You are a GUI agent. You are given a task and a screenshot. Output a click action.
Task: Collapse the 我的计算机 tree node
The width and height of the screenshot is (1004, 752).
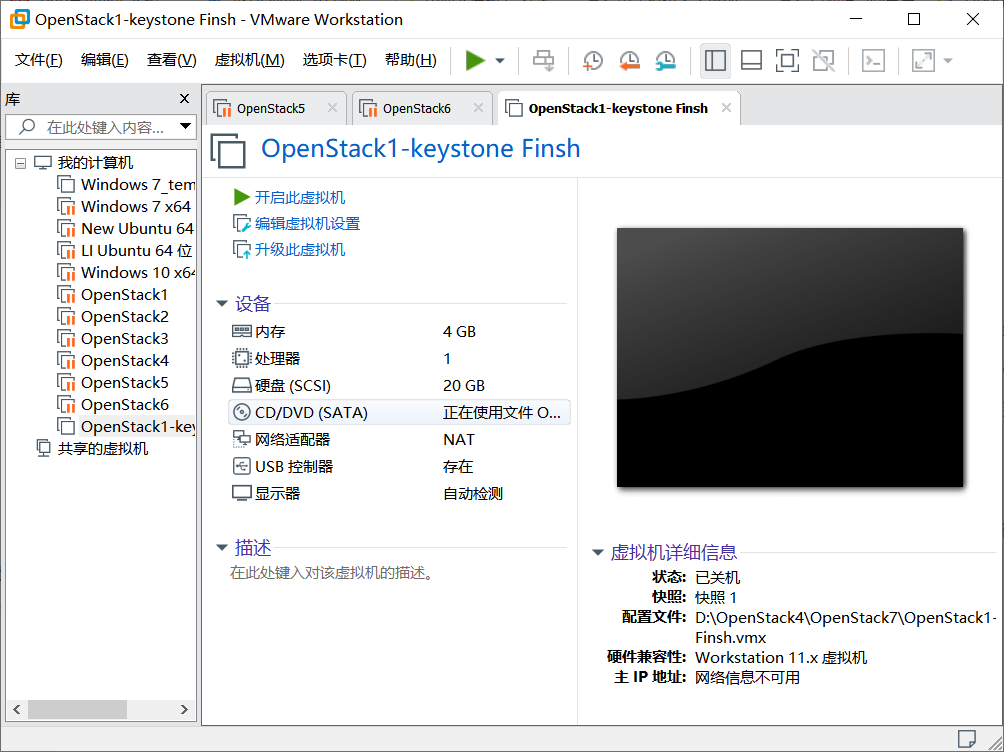[20, 163]
